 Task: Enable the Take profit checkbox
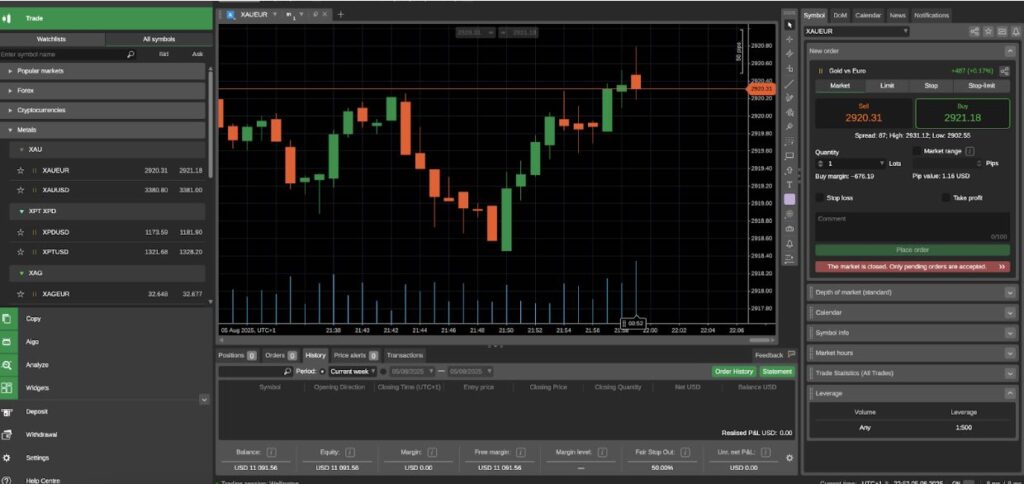coord(946,198)
